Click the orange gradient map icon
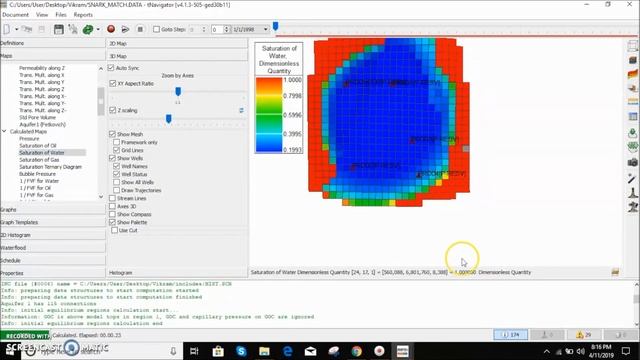640x360 pixels. (x=633, y=74)
